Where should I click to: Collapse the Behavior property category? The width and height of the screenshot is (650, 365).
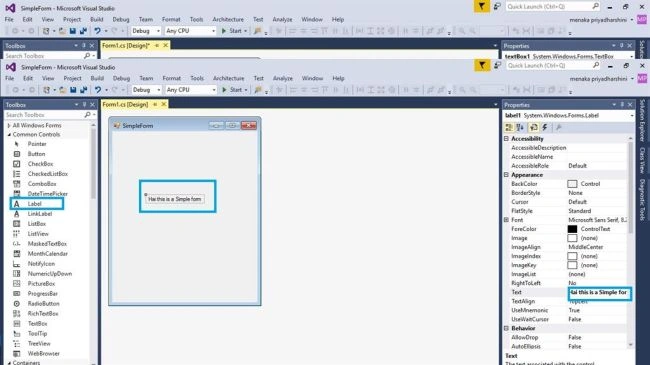[x=506, y=328]
